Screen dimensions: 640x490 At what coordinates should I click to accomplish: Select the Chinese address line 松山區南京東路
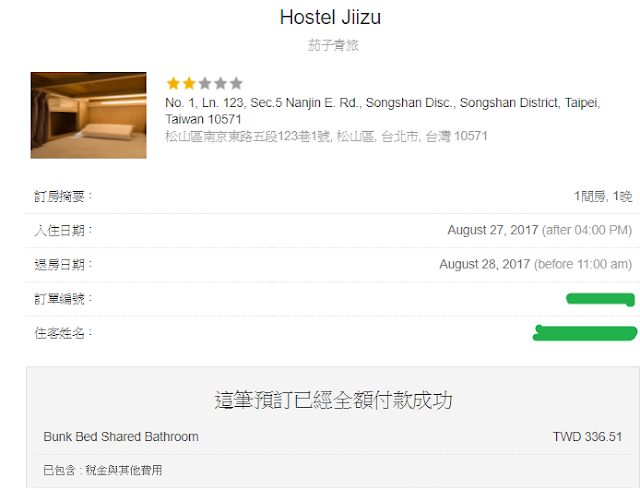(326, 136)
